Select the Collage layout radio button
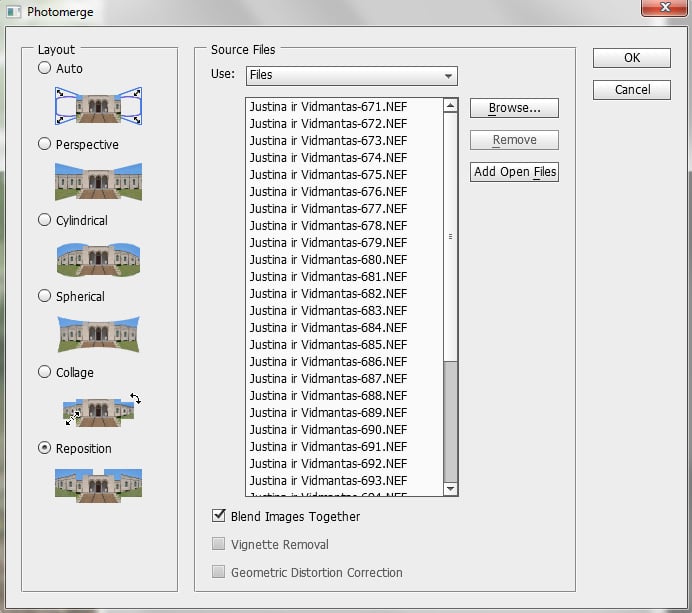This screenshot has height=613, width=692. 44,372
